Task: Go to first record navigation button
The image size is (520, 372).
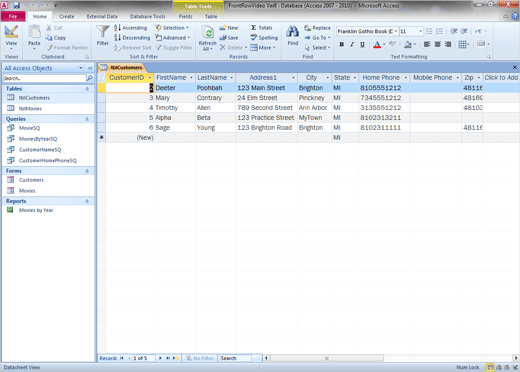Action: tap(122, 358)
